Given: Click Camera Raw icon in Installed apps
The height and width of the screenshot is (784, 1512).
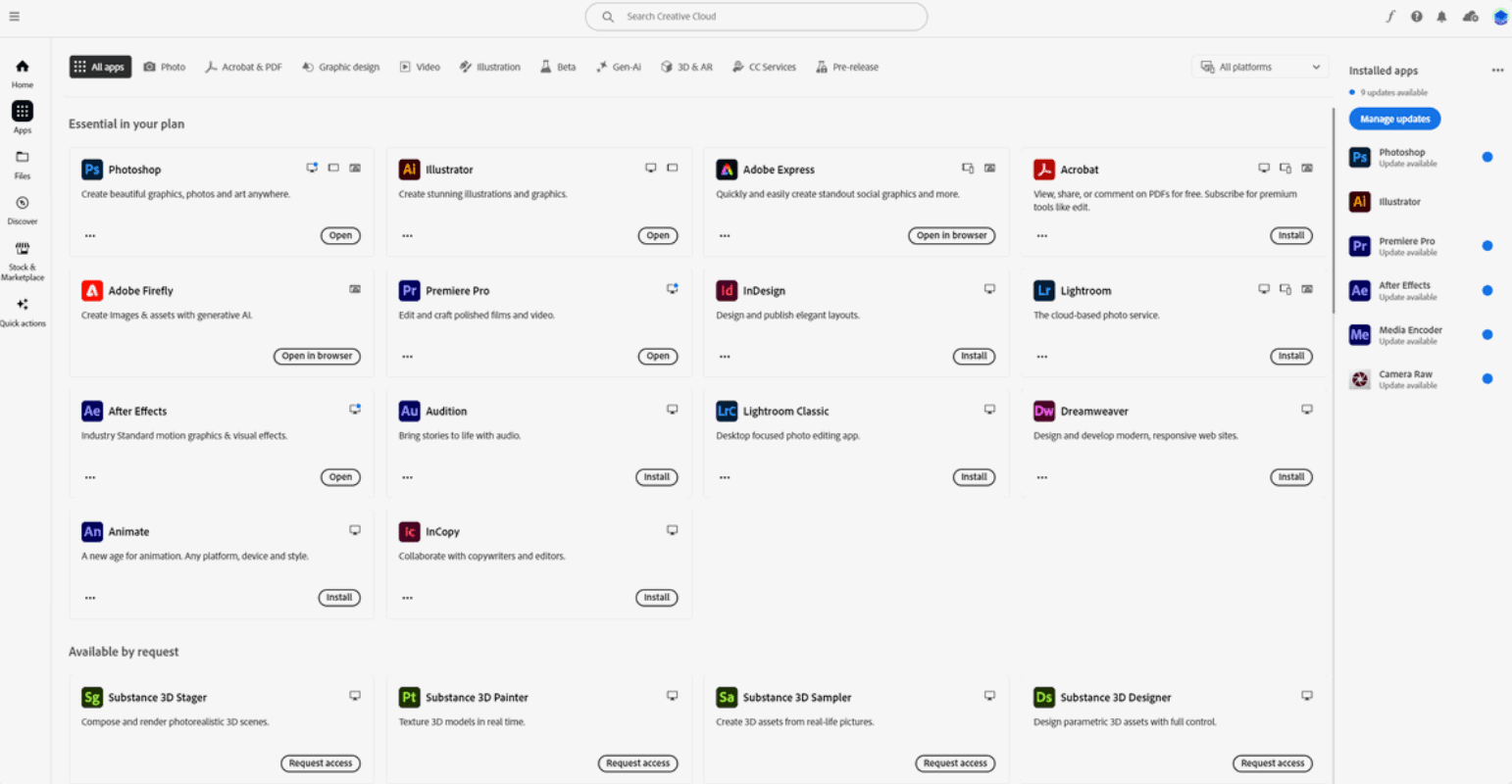Looking at the screenshot, I should point(1360,379).
